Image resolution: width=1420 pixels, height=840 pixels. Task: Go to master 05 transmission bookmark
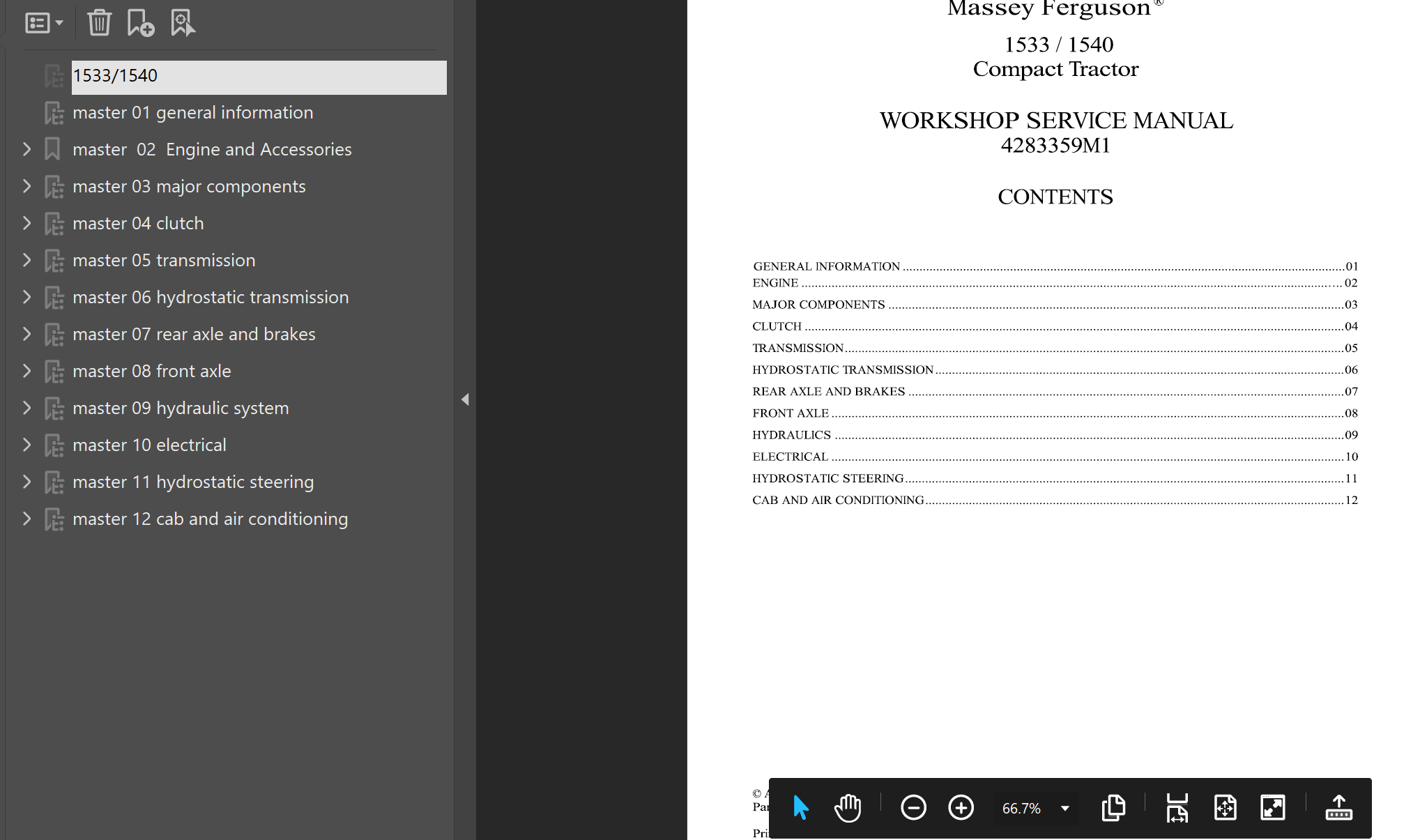tap(164, 261)
